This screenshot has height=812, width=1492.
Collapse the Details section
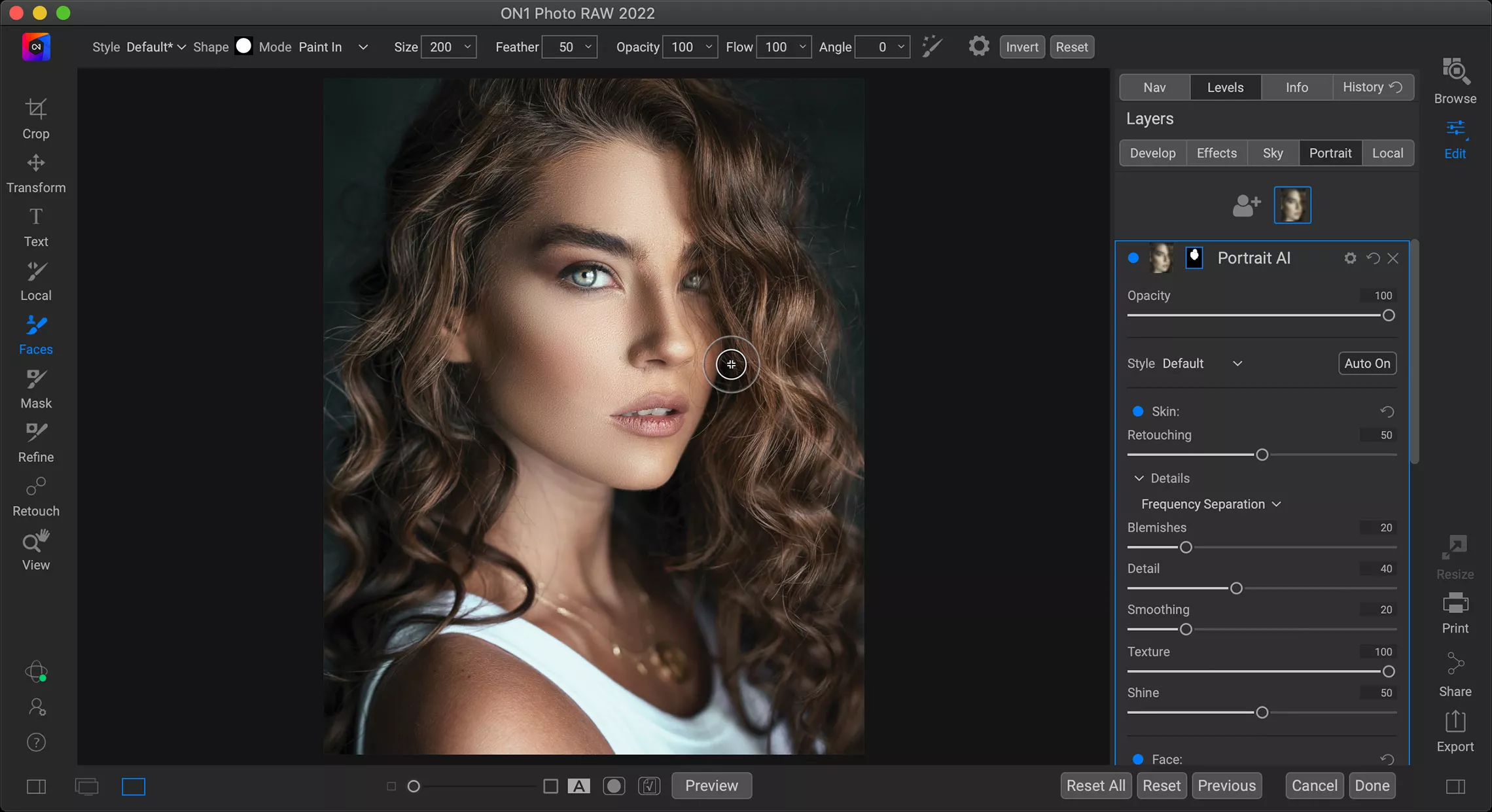(x=1139, y=478)
